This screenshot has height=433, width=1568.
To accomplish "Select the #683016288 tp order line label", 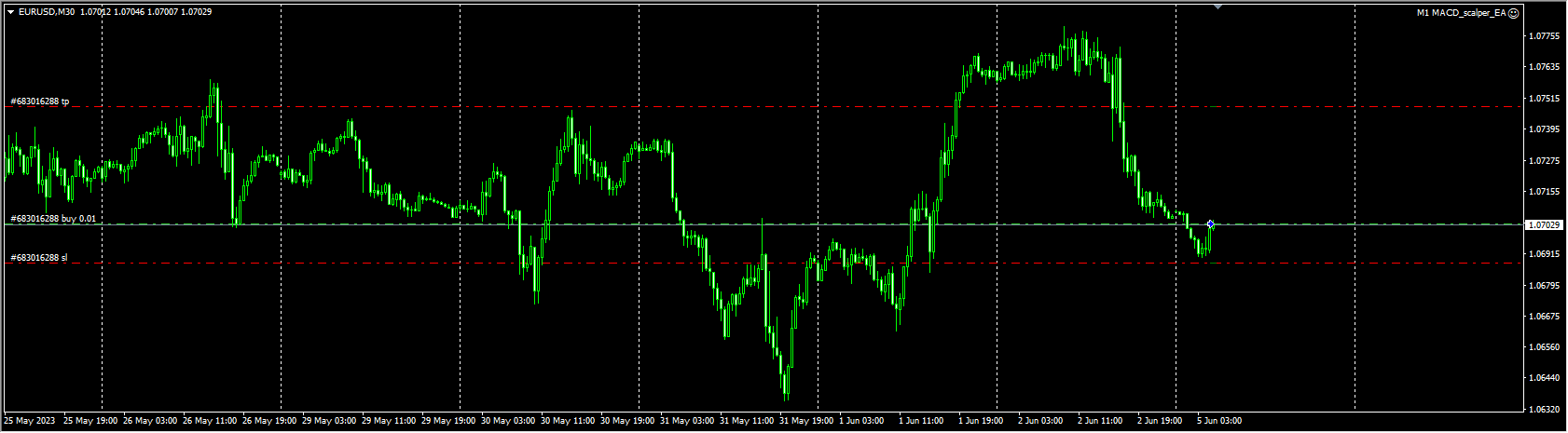I will pos(40,101).
